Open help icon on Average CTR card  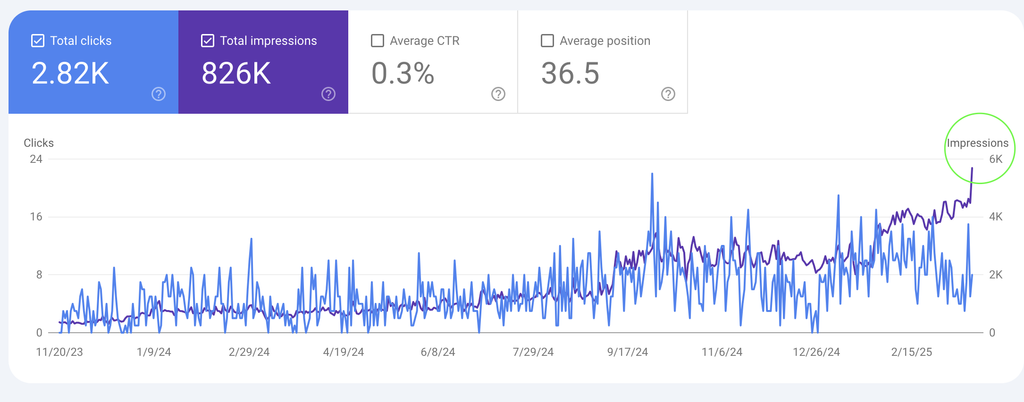[x=498, y=94]
